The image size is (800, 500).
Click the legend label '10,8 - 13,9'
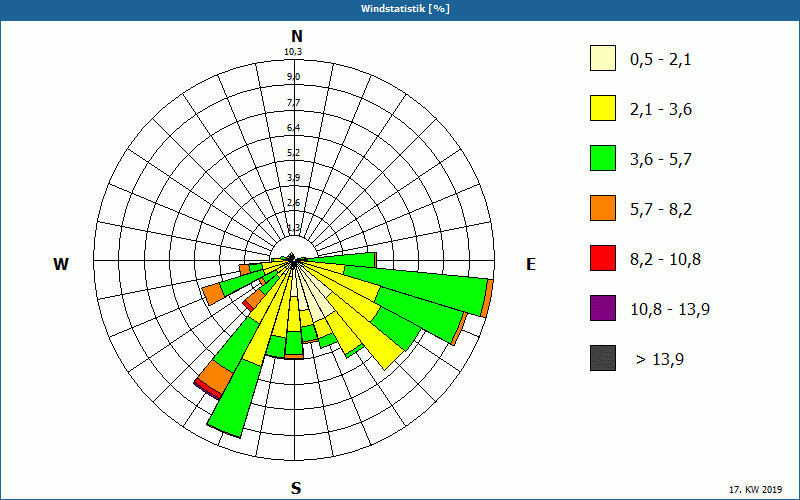[x=670, y=310]
